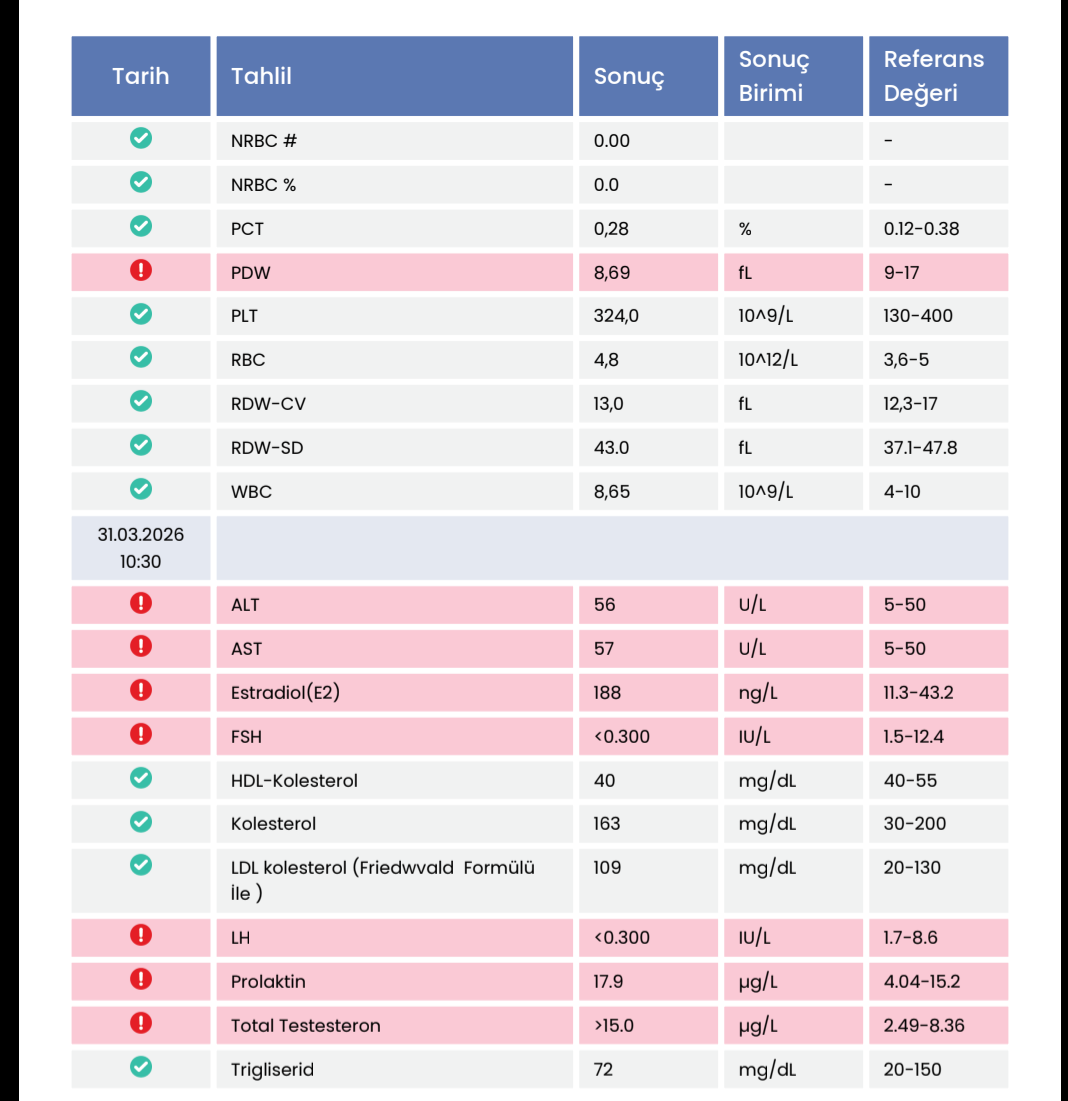Click the green check icon beside WBC
1068x1101 pixels.
pyautogui.click(x=141, y=490)
